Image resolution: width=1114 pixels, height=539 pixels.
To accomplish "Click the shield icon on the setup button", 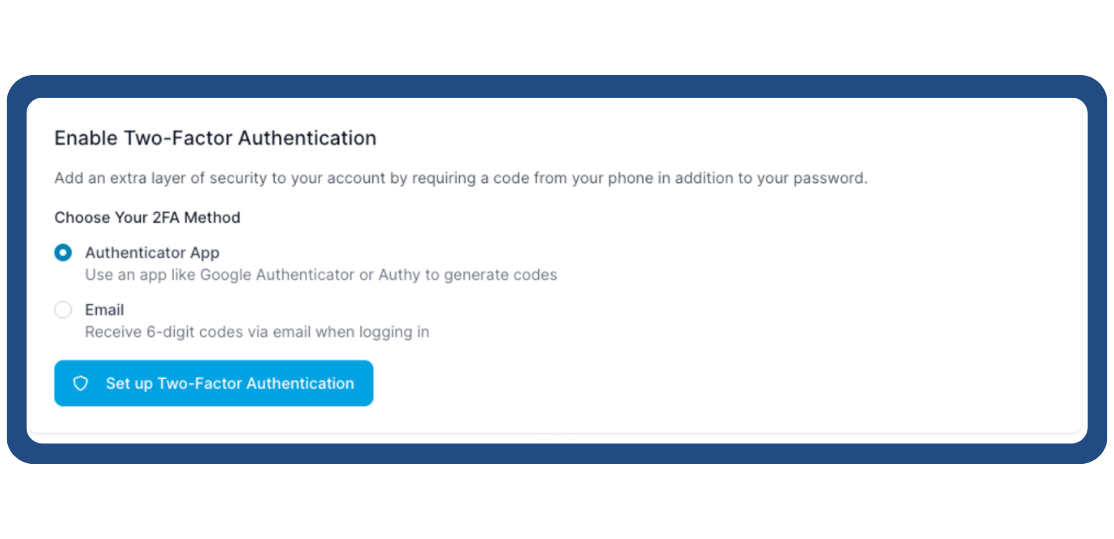I will (x=81, y=383).
